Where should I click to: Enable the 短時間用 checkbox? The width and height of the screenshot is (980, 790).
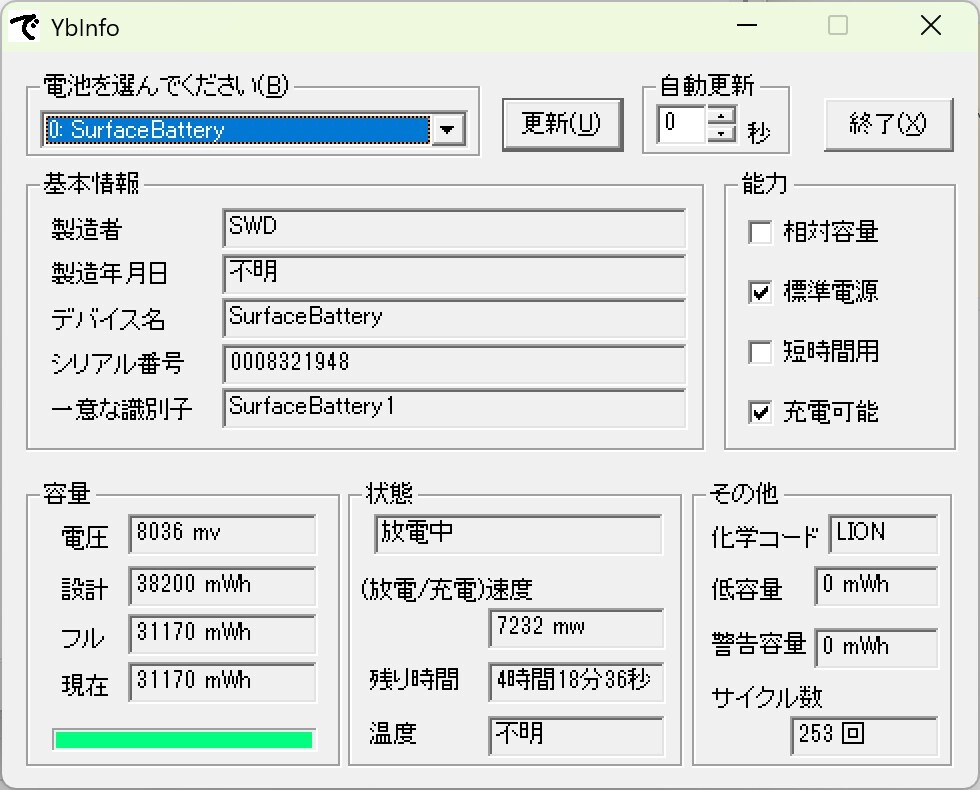759,352
